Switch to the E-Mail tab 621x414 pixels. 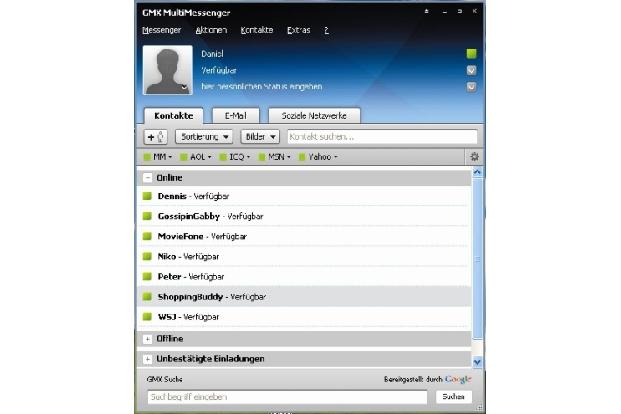236,116
